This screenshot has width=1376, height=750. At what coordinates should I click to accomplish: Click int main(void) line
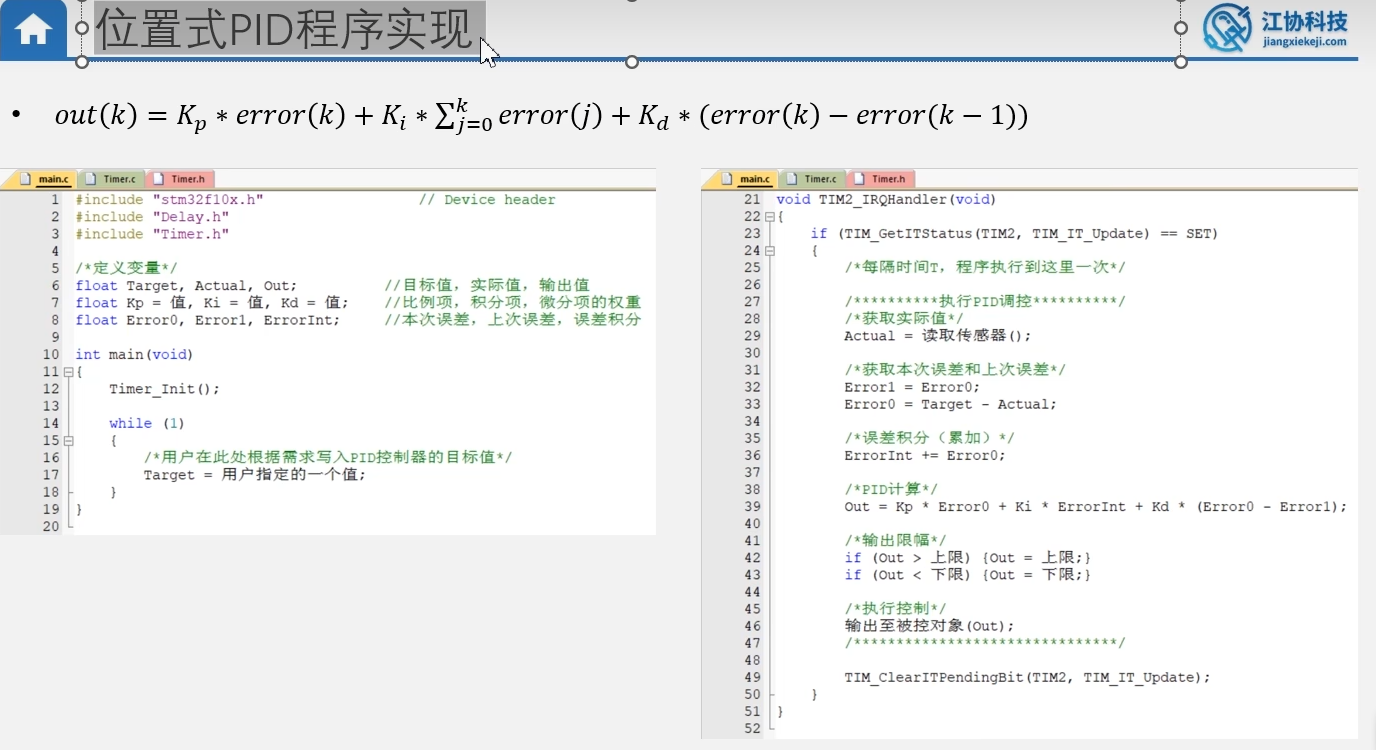pos(134,355)
